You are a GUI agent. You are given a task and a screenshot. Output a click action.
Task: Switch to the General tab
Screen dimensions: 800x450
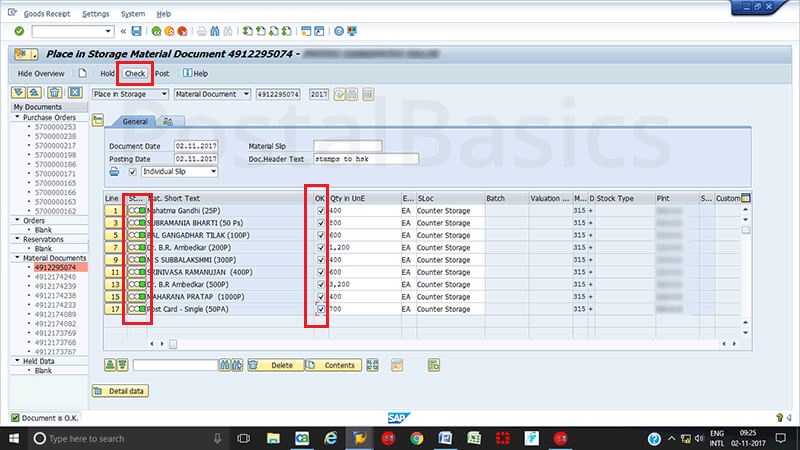point(135,121)
